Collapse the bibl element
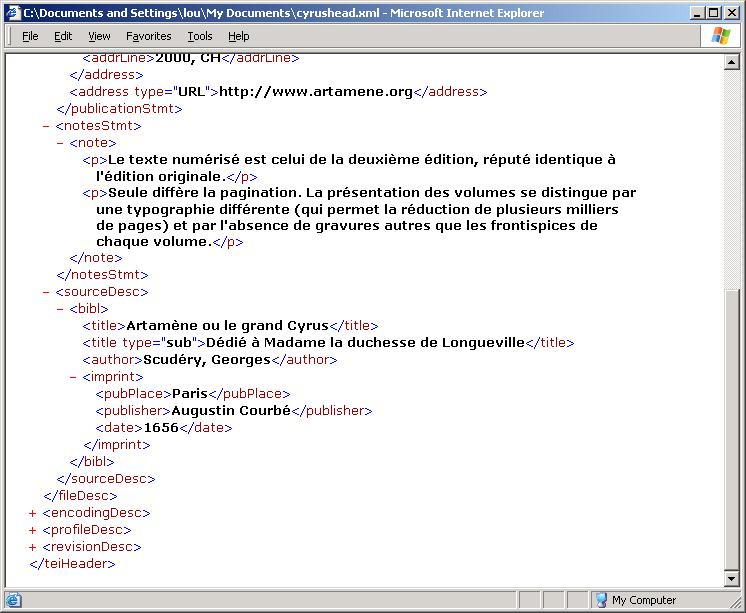Screen dimensions: 746x613 click(x=60, y=309)
